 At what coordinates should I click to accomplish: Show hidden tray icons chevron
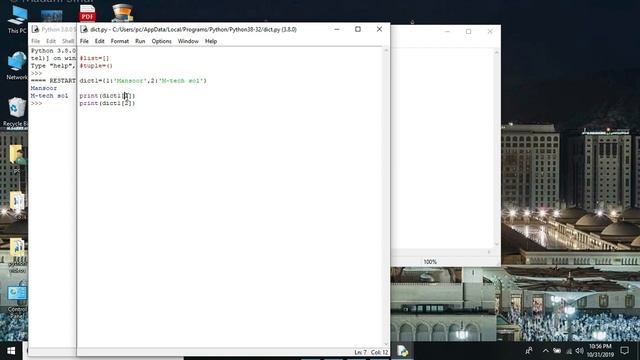[x=546, y=351]
